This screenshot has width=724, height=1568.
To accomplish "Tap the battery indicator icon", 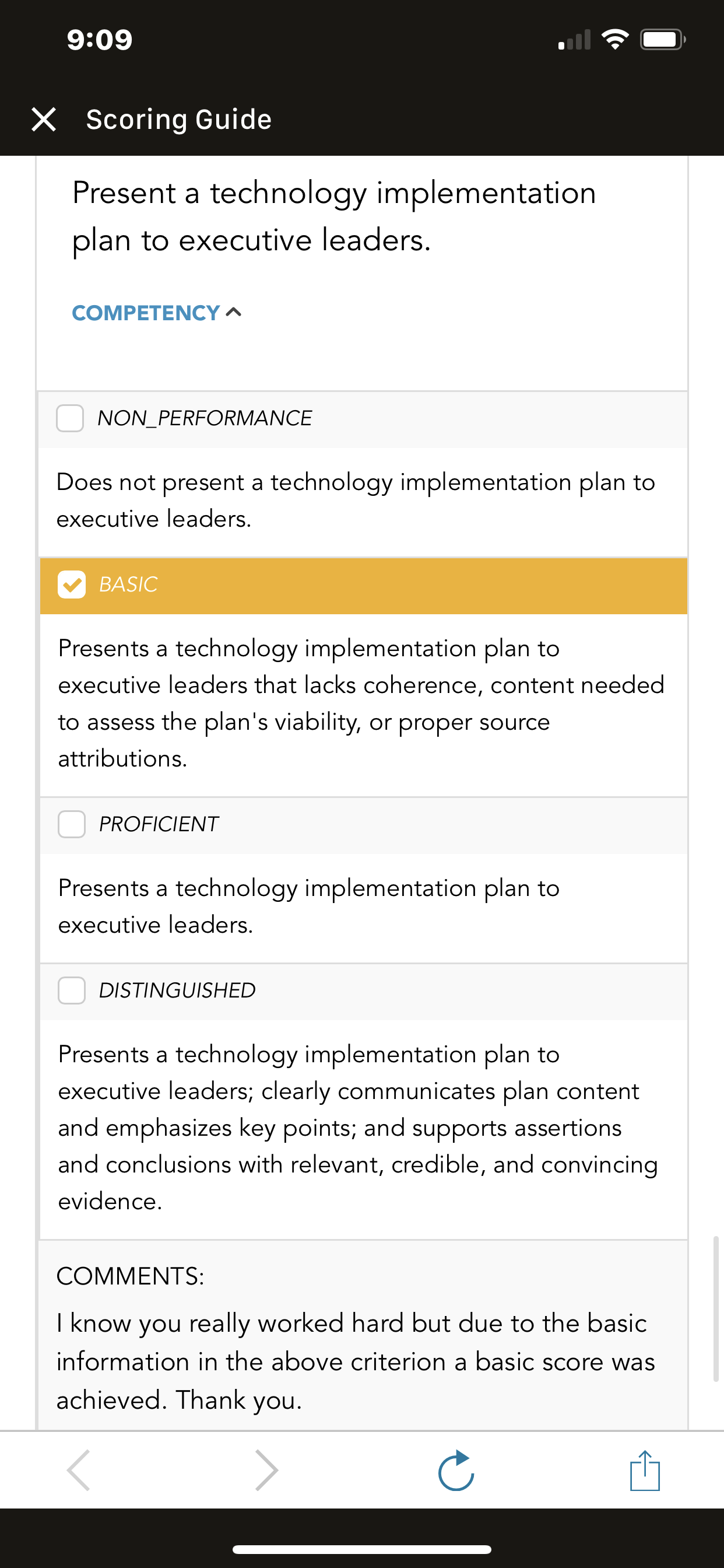I will pos(663,40).
